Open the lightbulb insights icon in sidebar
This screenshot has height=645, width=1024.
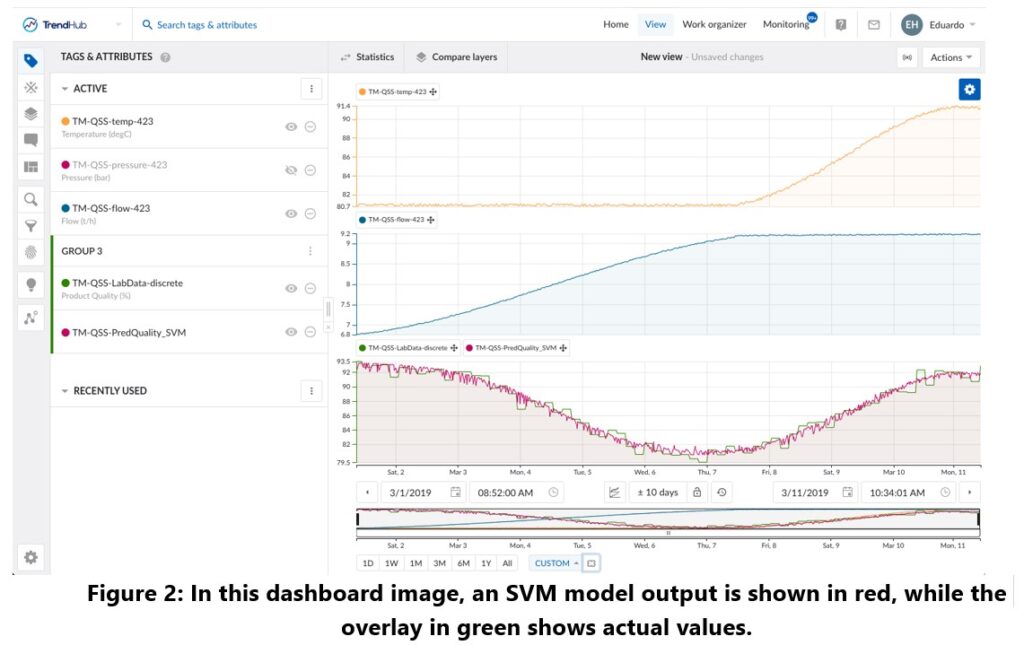click(x=31, y=285)
